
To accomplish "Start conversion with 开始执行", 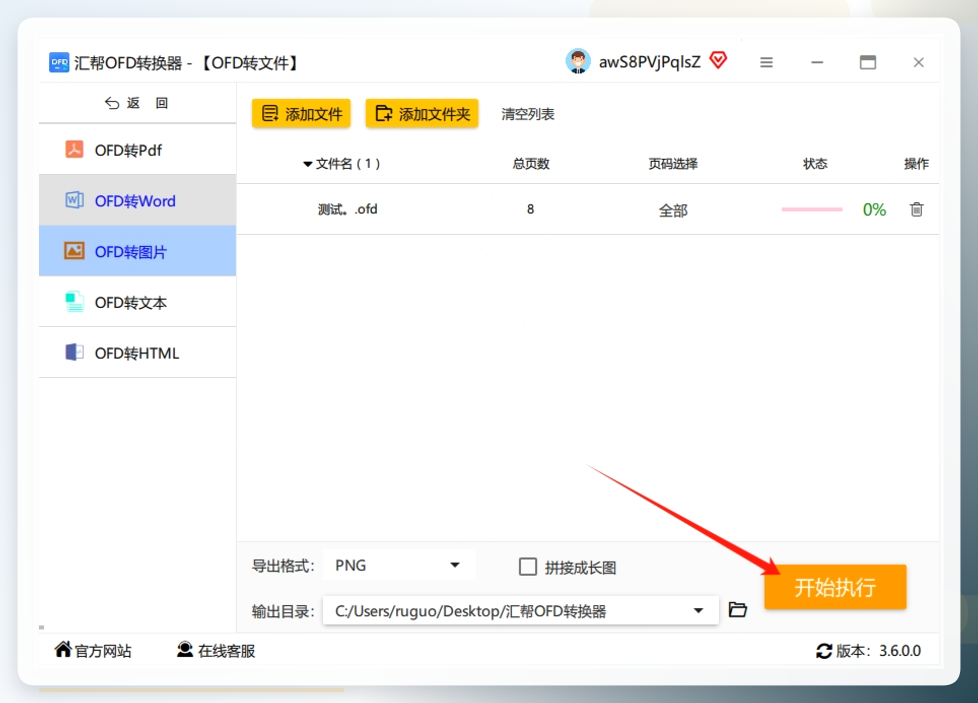I will pos(835,587).
